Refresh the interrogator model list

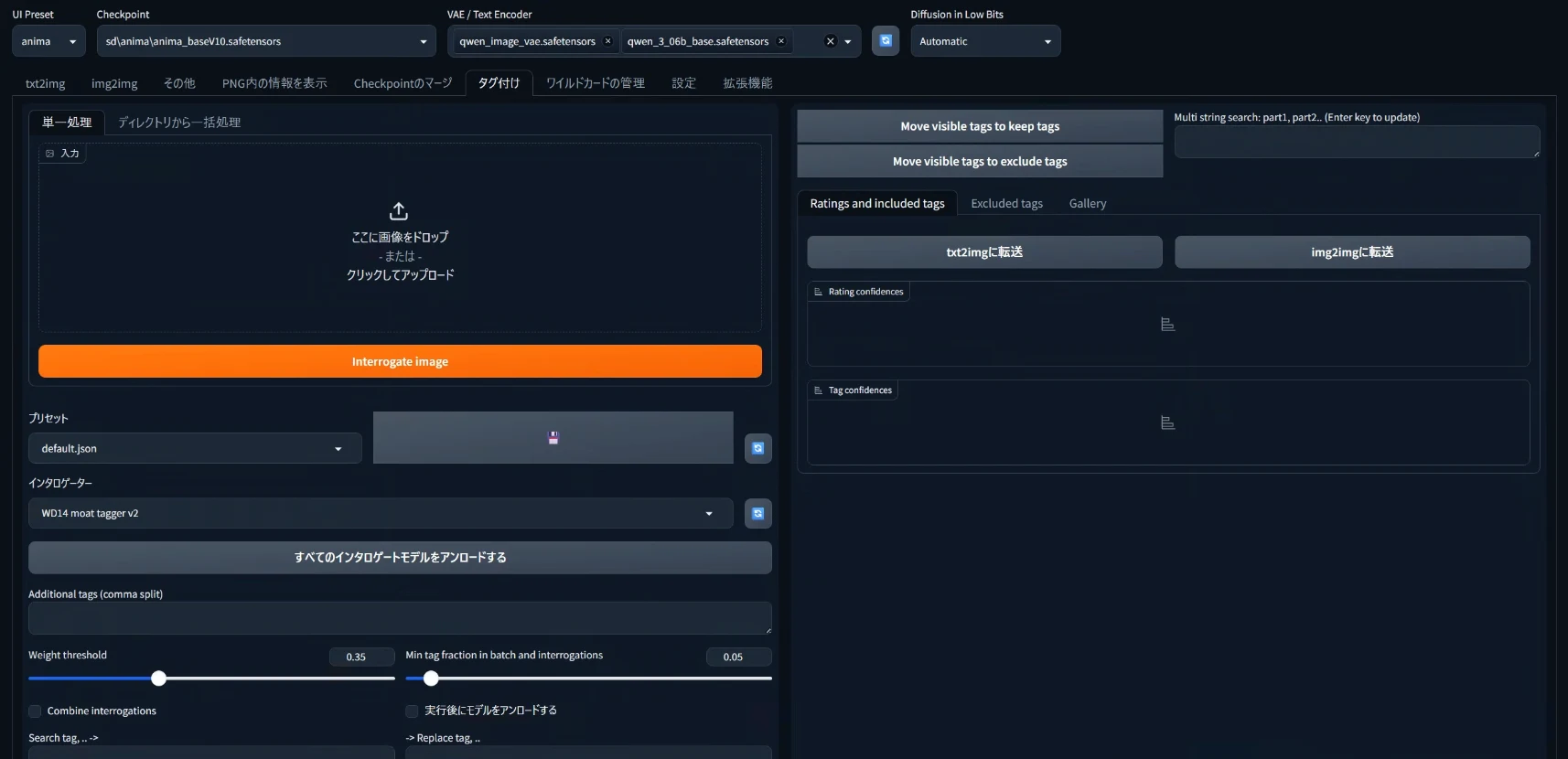point(758,513)
